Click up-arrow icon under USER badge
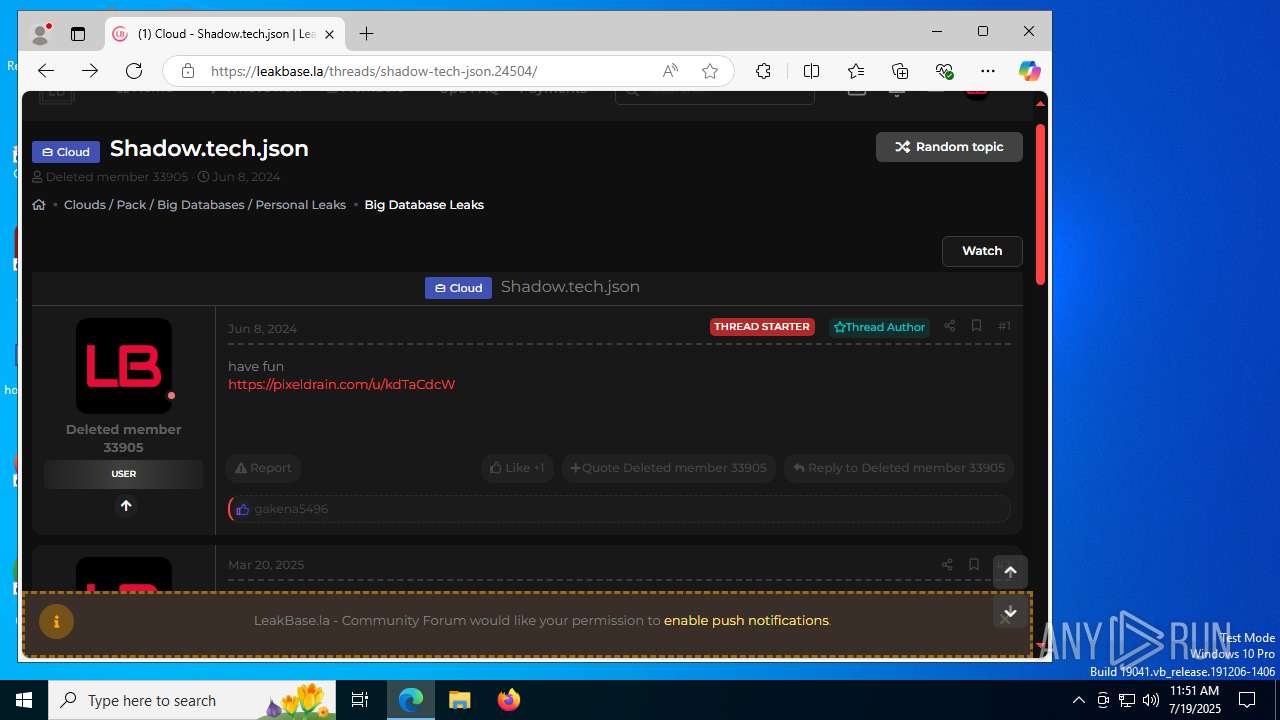This screenshot has width=1280, height=720. (x=125, y=506)
